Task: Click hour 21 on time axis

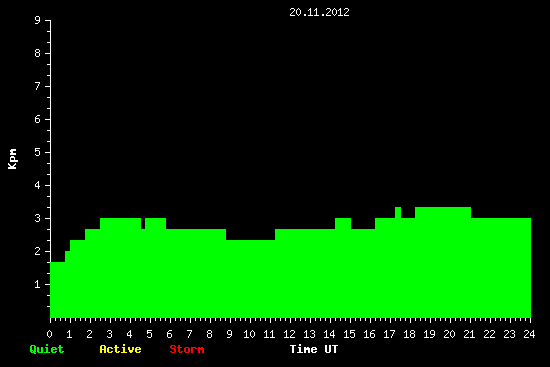Action: point(469,334)
